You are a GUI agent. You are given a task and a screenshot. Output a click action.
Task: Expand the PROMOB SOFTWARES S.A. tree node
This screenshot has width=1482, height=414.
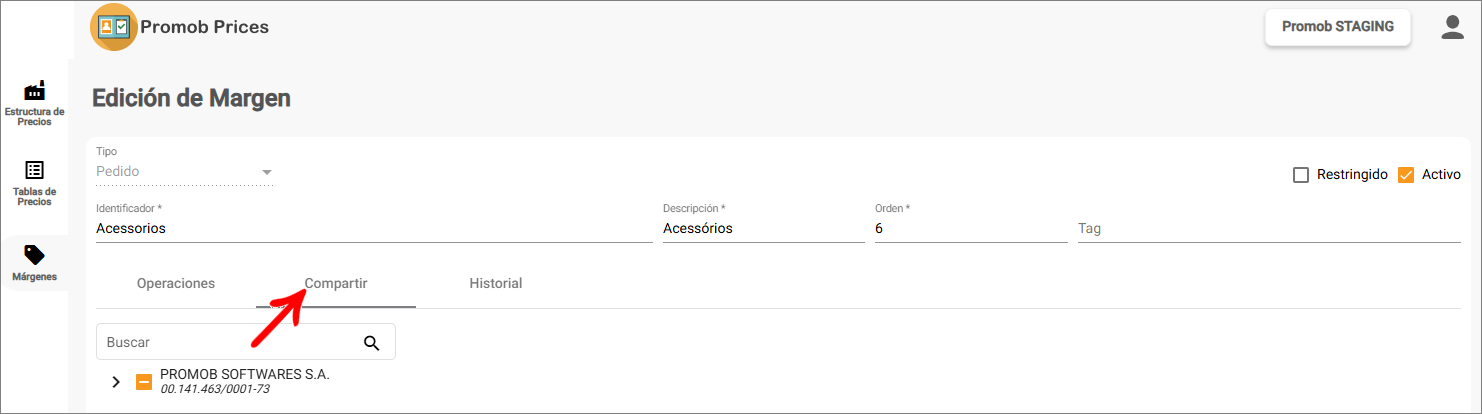pos(116,382)
